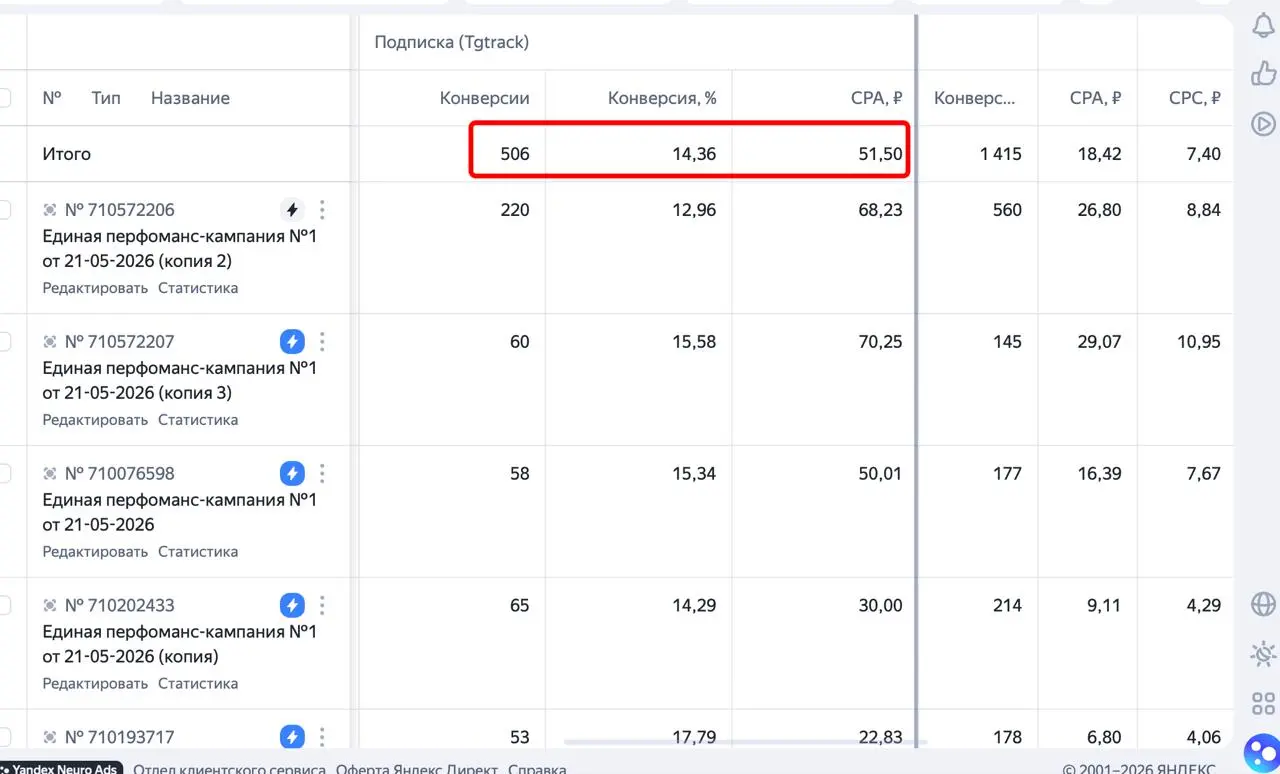Tick checkbox for campaign 710202433 row

pyautogui.click(x=4, y=605)
